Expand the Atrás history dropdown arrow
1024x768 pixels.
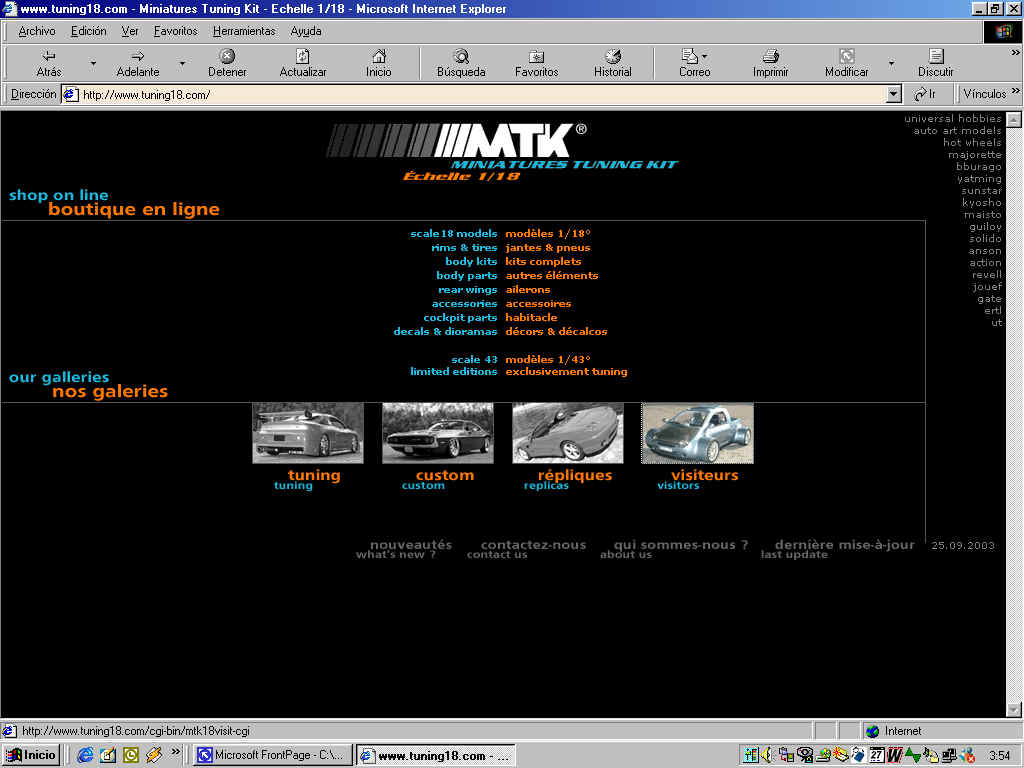(x=93, y=63)
